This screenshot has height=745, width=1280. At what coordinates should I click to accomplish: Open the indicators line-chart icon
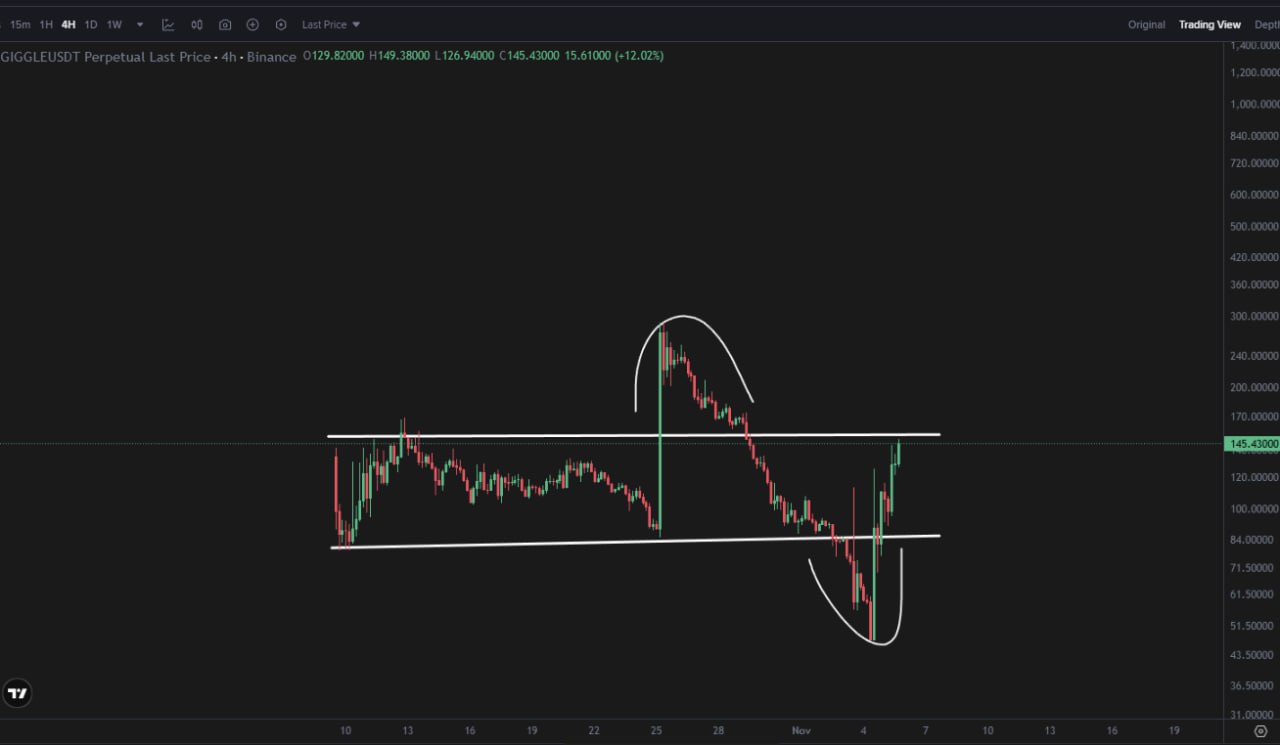coord(168,24)
